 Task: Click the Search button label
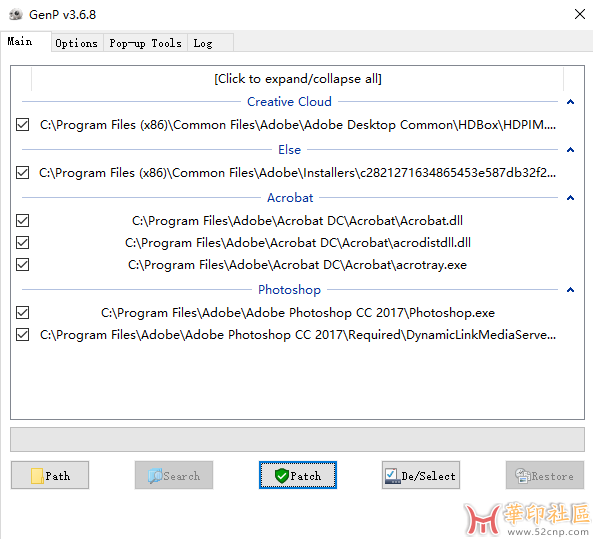pyautogui.click(x=182, y=476)
